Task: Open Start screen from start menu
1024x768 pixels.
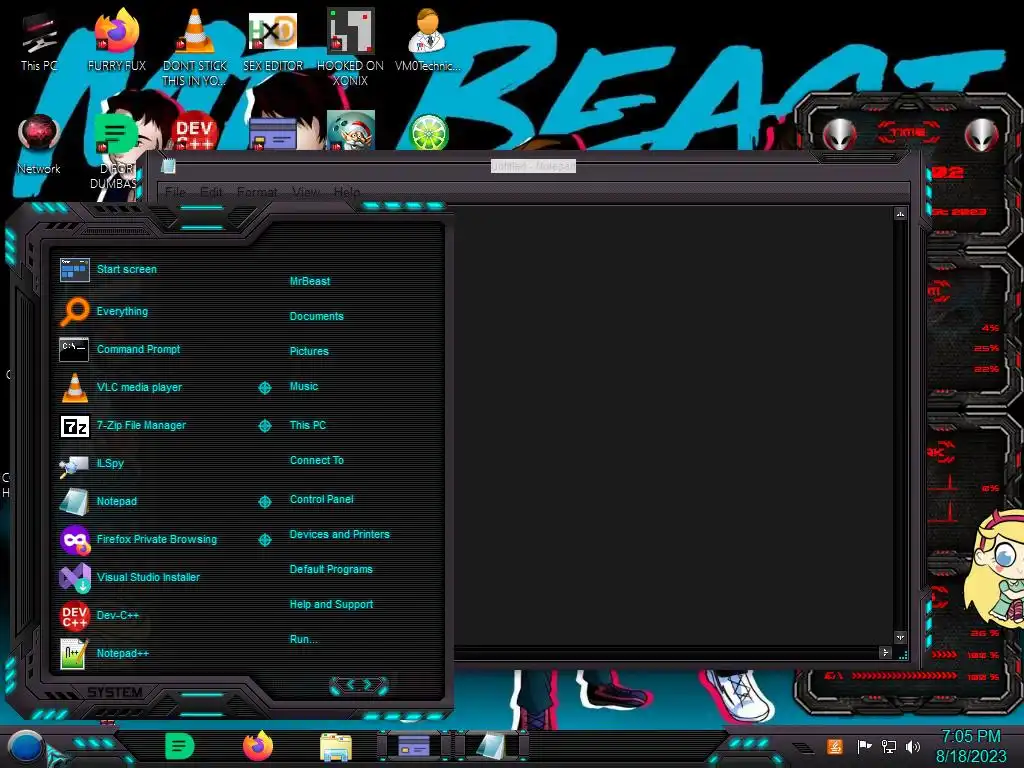Action: 108,269
